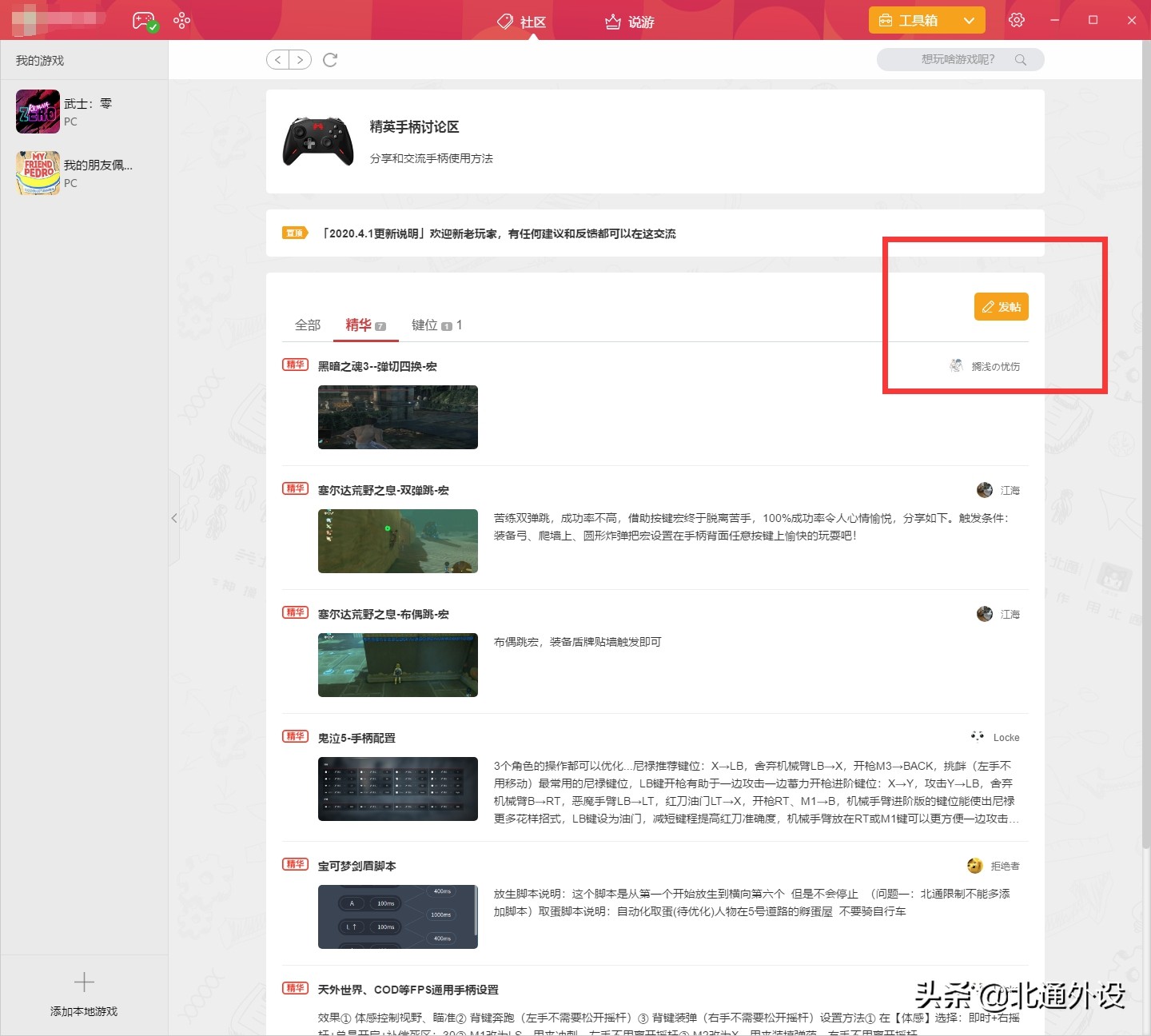
Task: Go forward with the right arrow button
Action: pos(300,60)
